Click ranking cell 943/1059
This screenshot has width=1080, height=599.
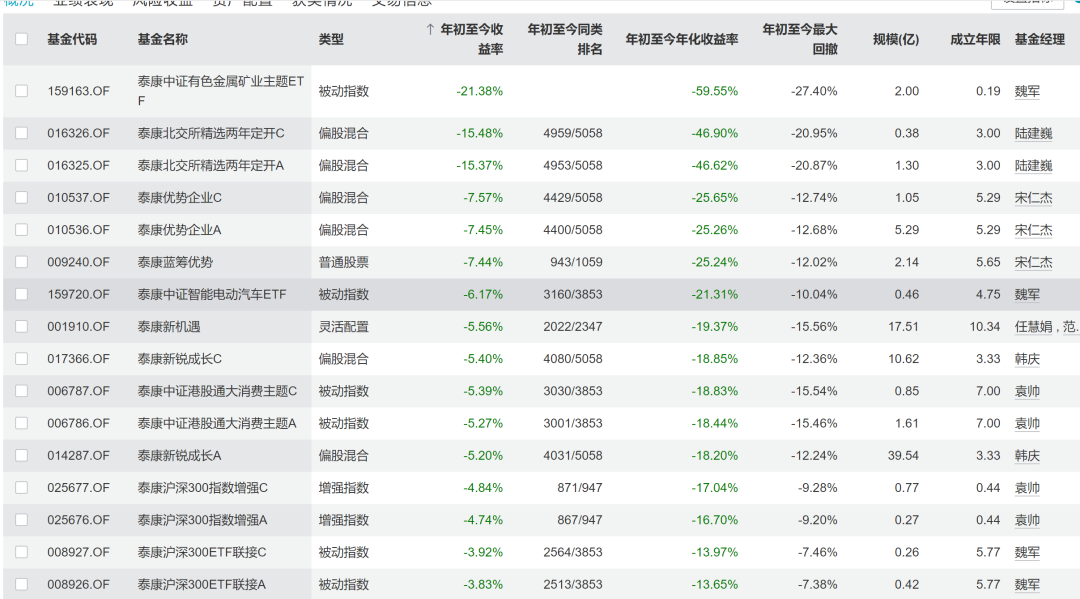(576, 262)
